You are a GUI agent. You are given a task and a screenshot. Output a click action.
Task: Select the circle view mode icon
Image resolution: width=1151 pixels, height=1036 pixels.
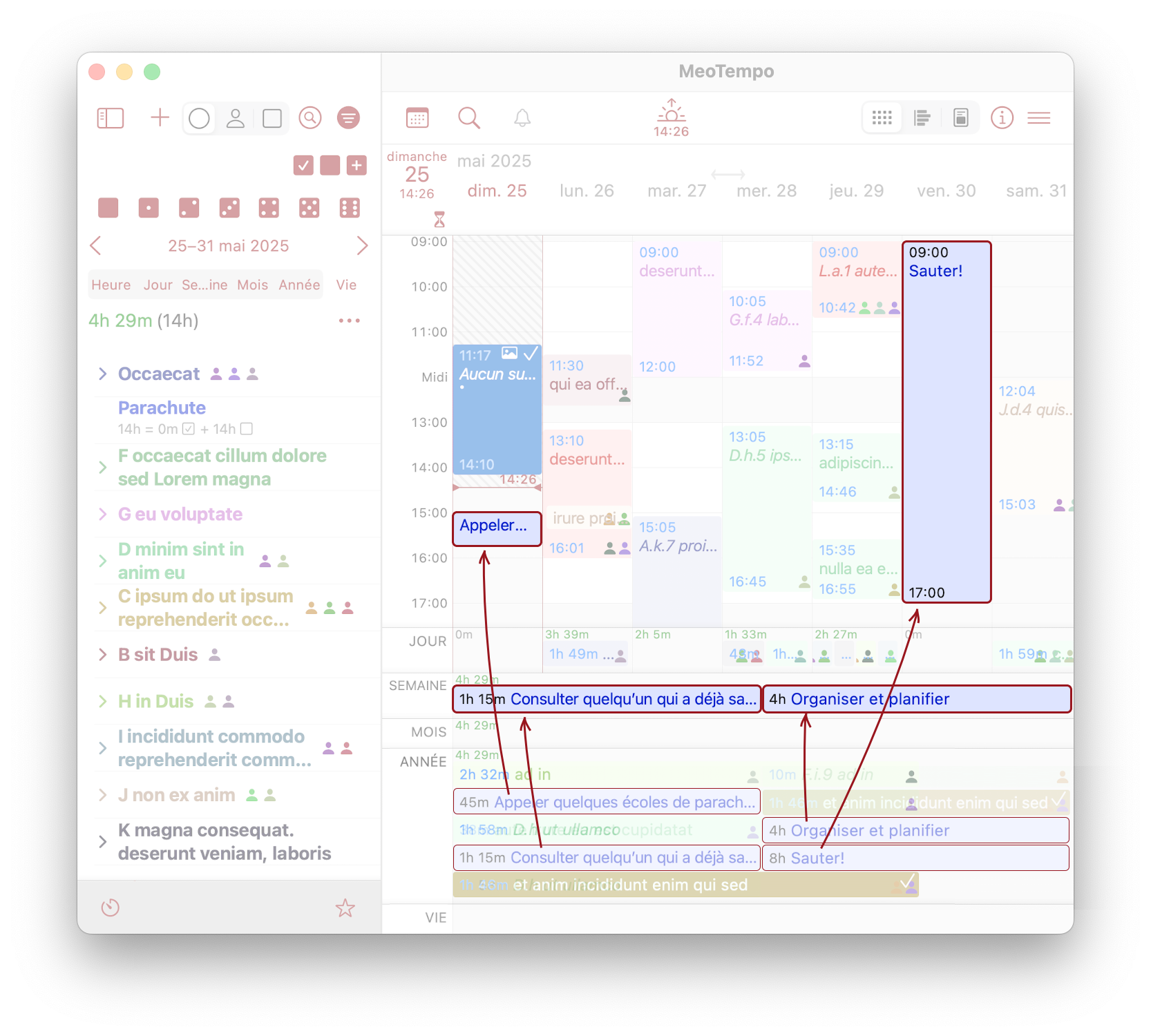tap(199, 118)
